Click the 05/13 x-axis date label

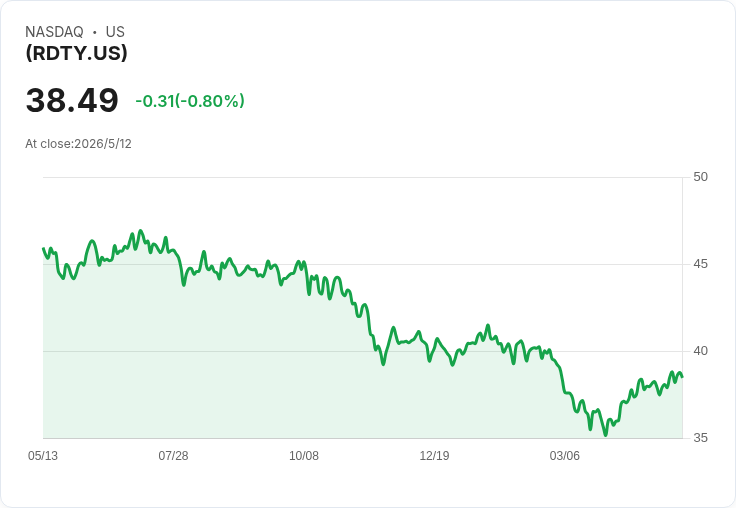43,456
